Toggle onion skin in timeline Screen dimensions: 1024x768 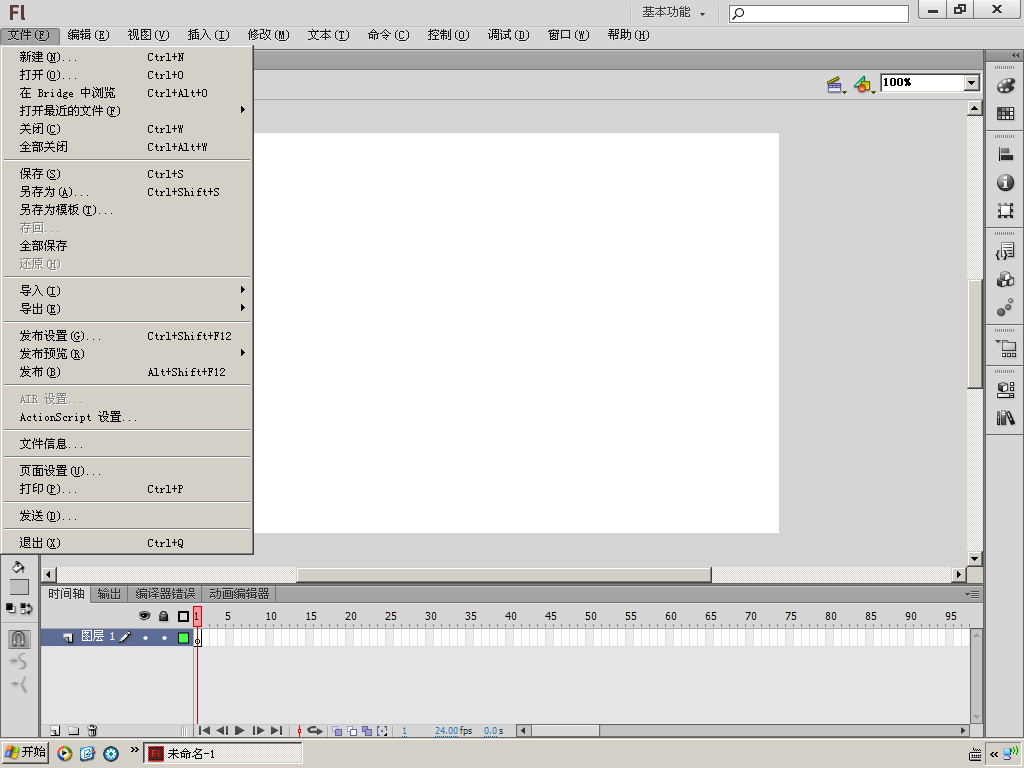point(337,731)
